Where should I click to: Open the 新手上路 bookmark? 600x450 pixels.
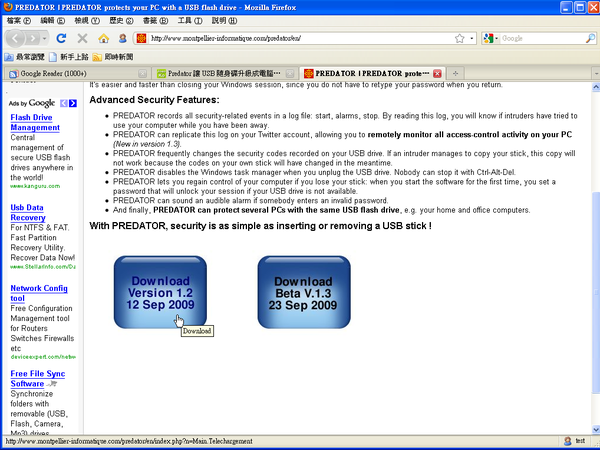pos(69,57)
